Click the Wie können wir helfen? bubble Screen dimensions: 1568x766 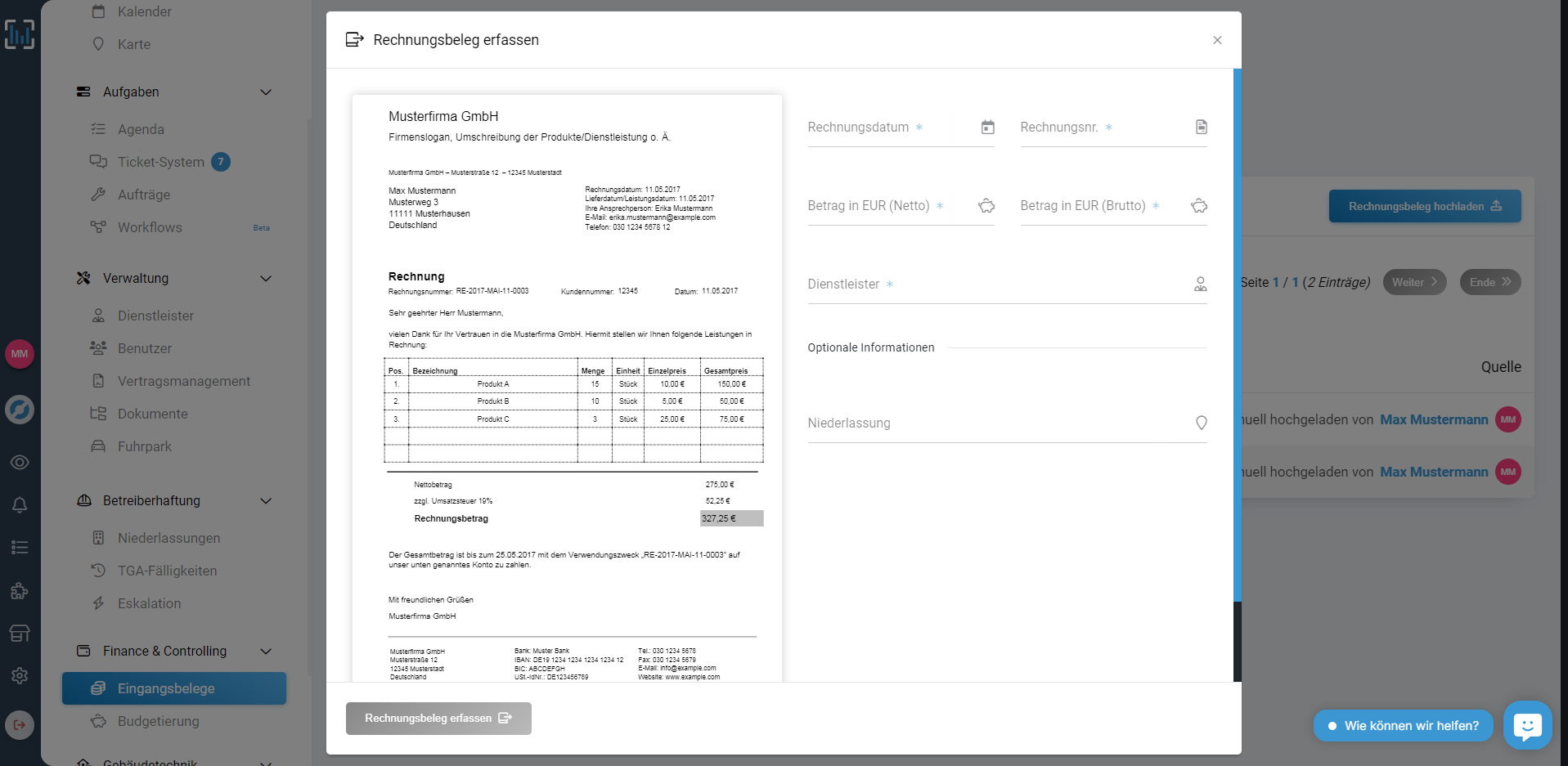(x=1403, y=726)
